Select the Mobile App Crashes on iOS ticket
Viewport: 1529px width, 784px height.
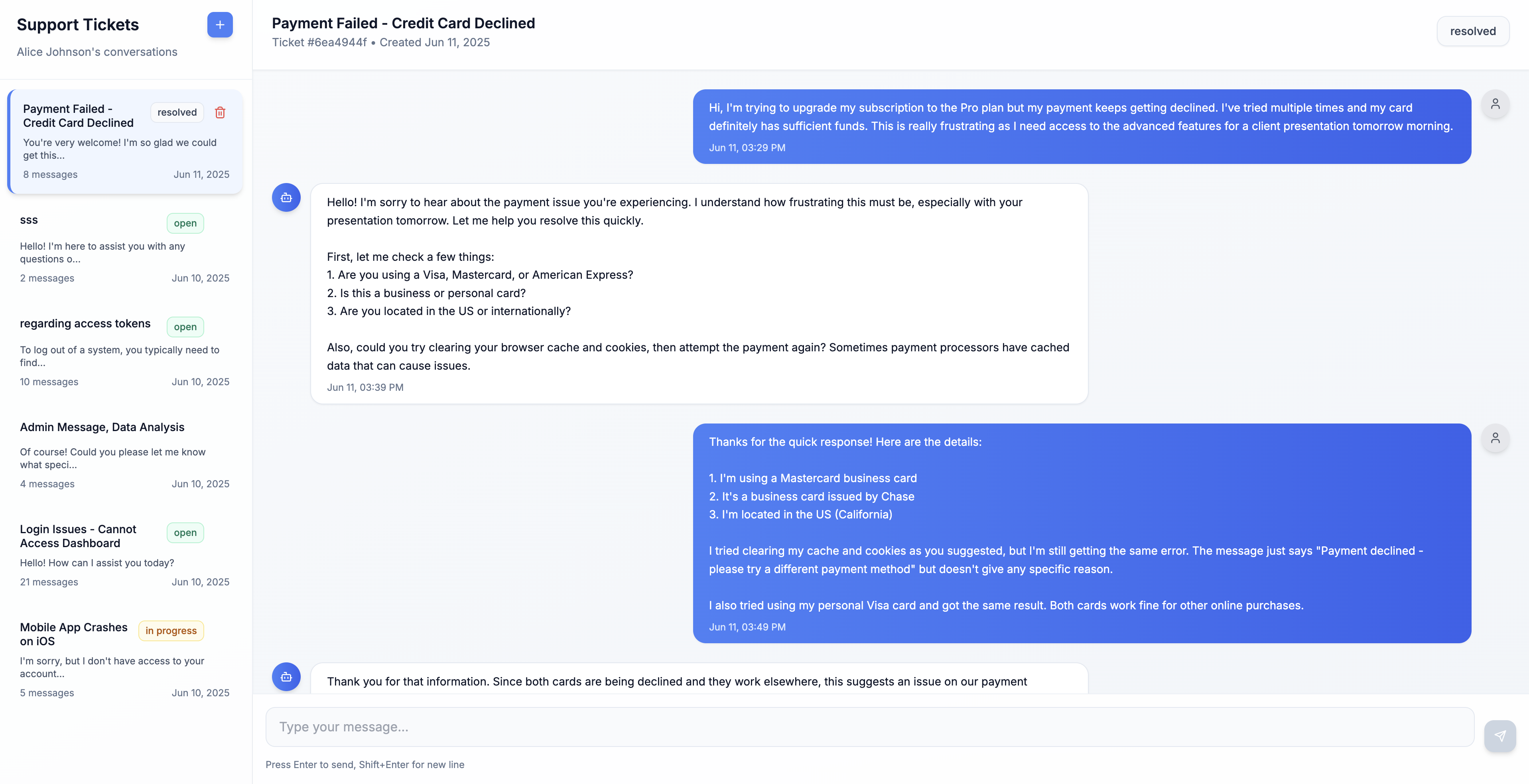point(125,659)
